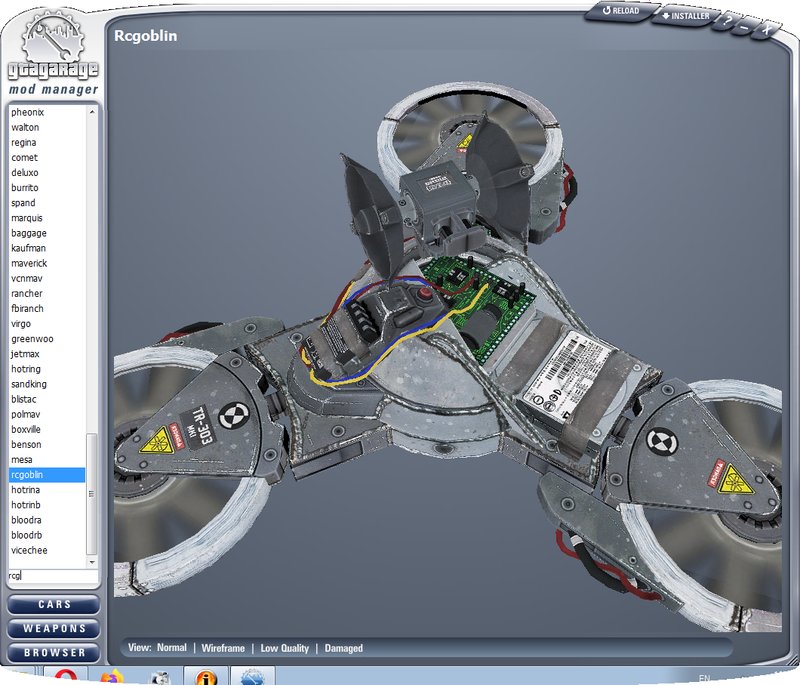Select blistac in the vehicle list
This screenshot has width=800, height=685.
[x=47, y=399]
